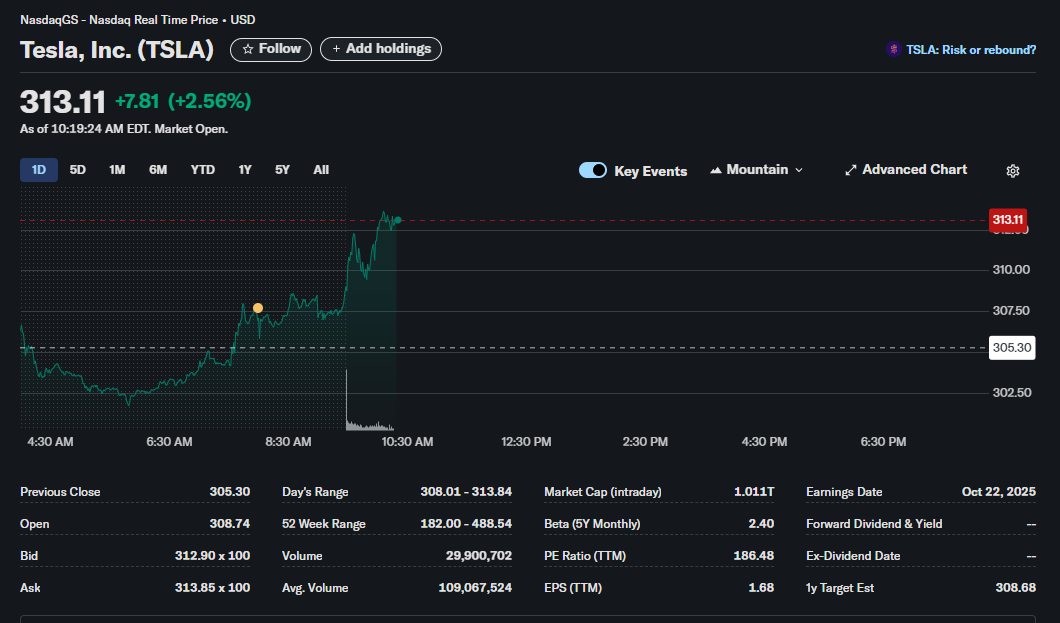Click the NasdaqGS exchange info line
Image resolution: width=1060 pixels, height=623 pixels.
pos(138,20)
